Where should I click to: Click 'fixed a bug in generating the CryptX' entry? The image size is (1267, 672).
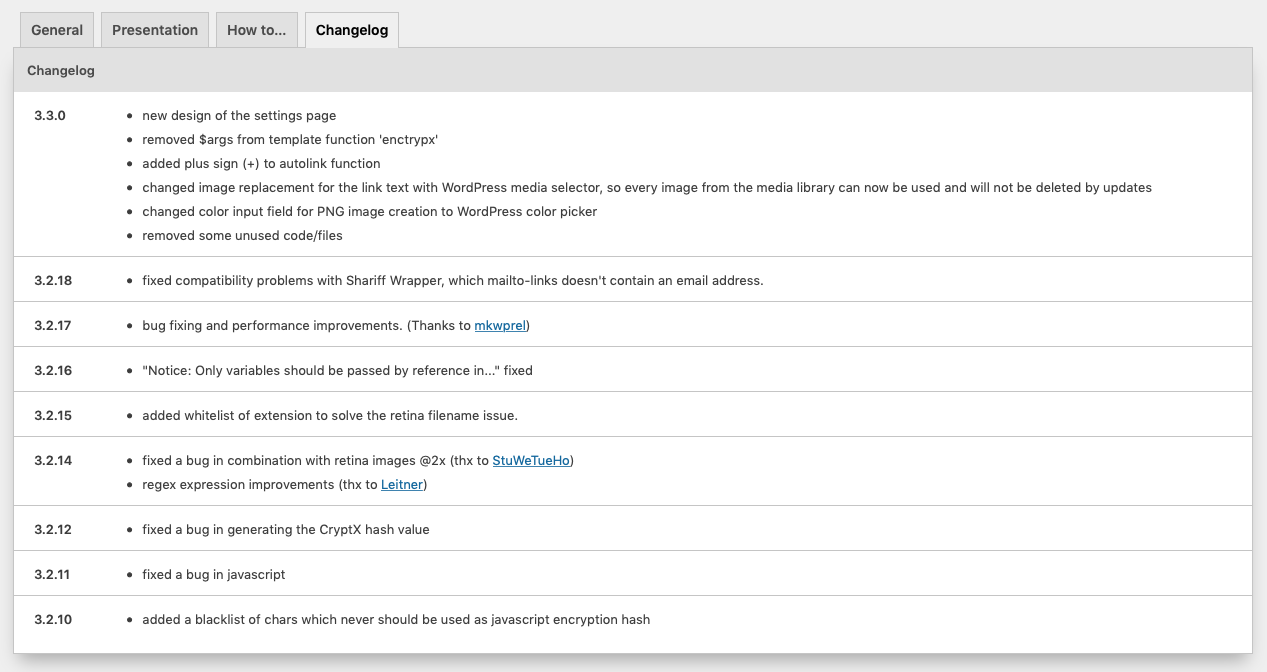[x=286, y=529]
